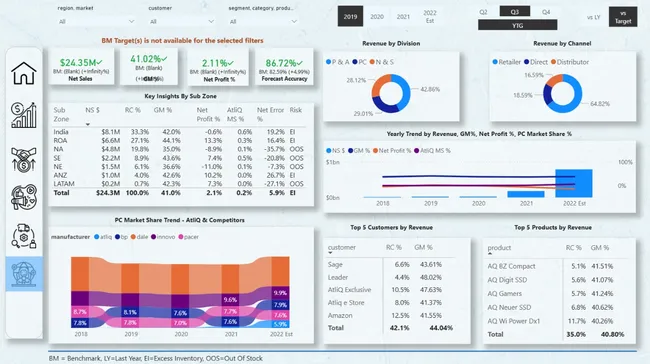Viewport: 650px width, 364px height.
Task: Click the dale manufacturer legend item
Action: pyautogui.click(x=139, y=237)
